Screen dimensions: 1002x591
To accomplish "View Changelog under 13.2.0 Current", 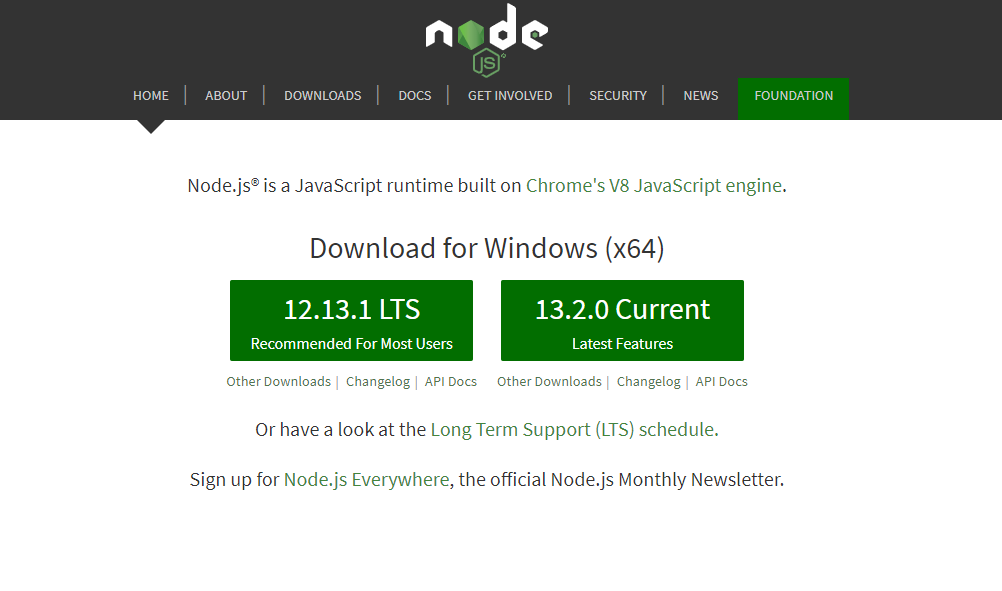I will pos(649,381).
